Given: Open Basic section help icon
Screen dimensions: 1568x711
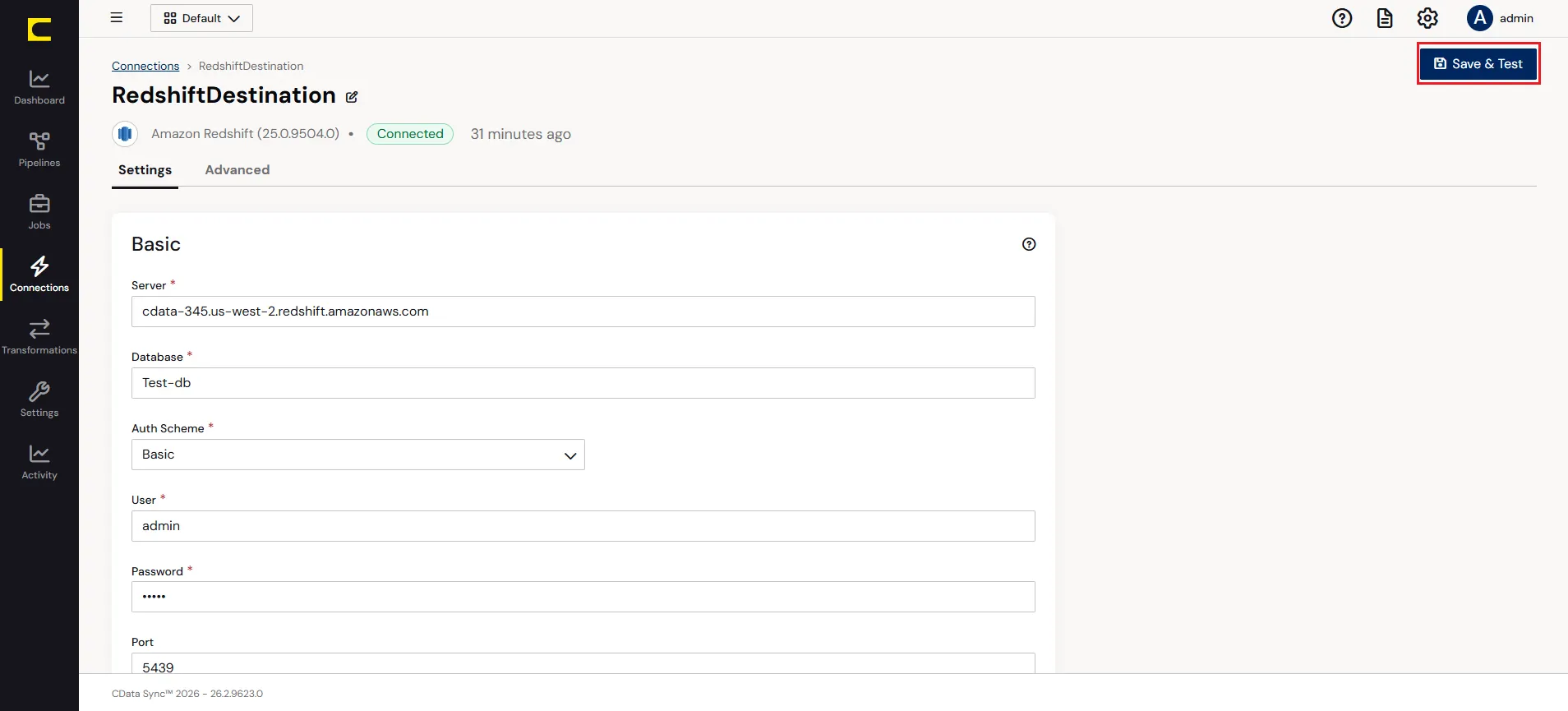Looking at the screenshot, I should coord(1029,244).
